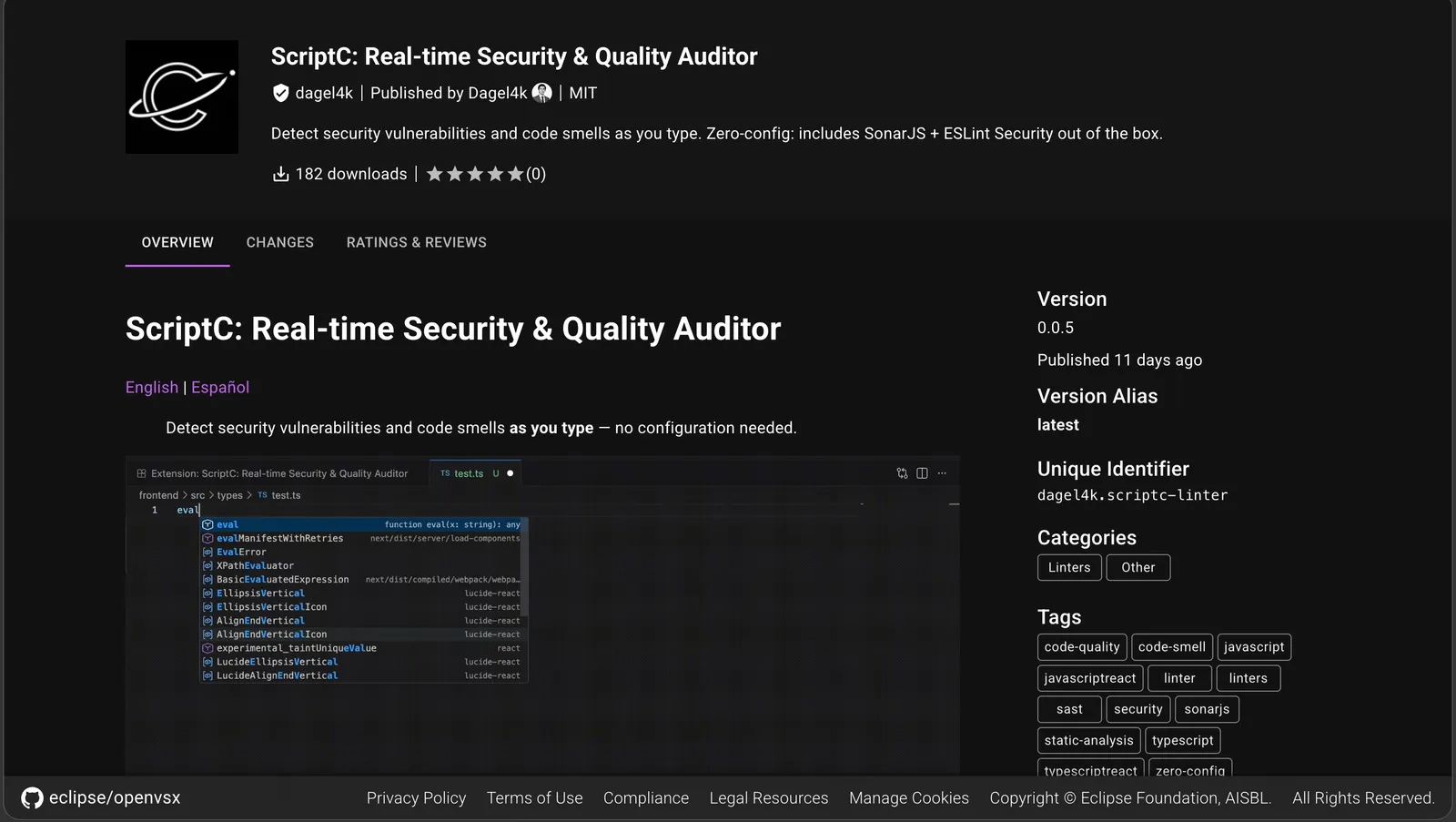Click the verified shield icon beside dagel4k

point(281,93)
